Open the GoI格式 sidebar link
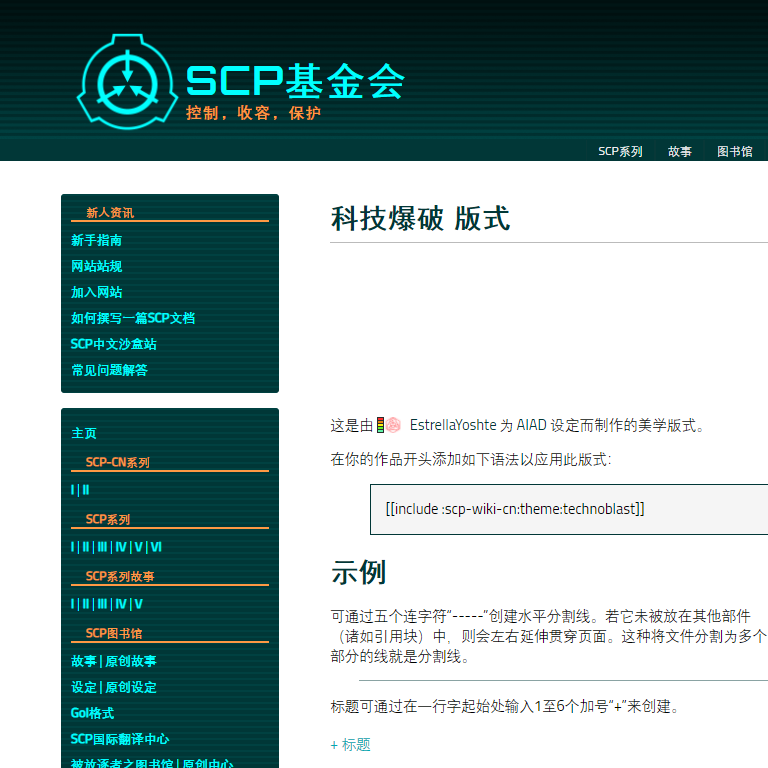 93,713
